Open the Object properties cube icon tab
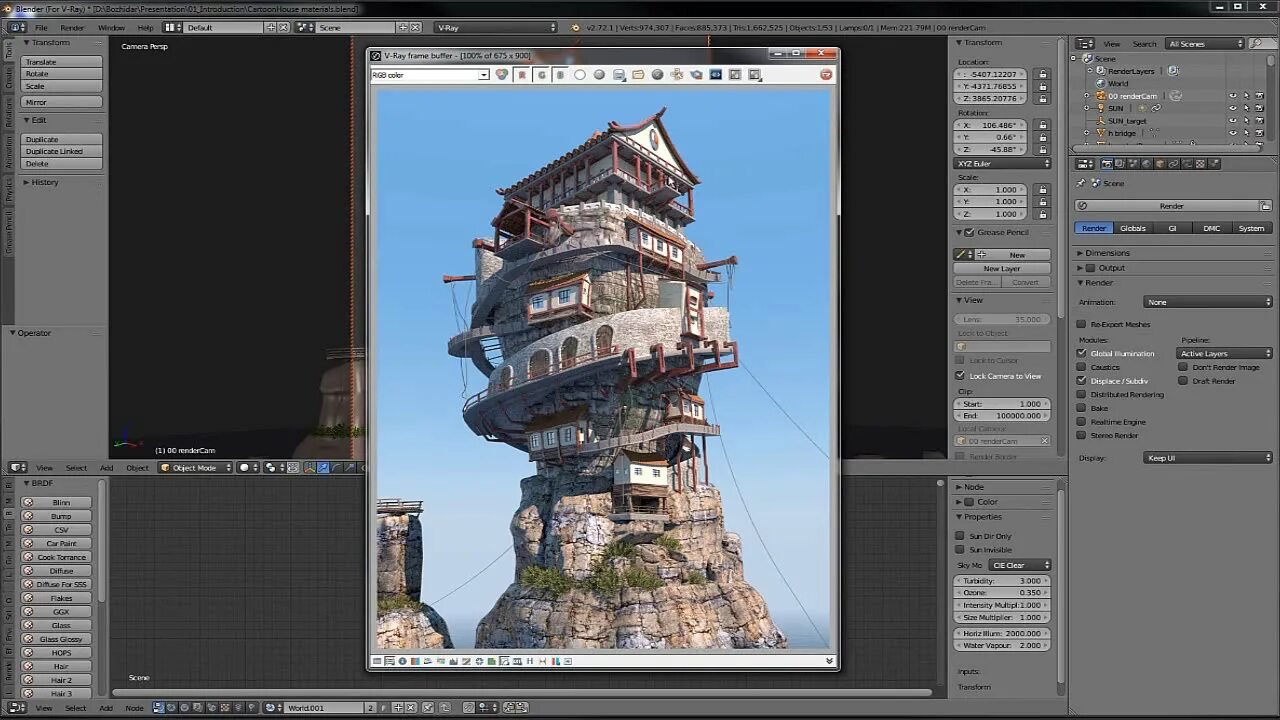1280x720 pixels. click(1160, 163)
